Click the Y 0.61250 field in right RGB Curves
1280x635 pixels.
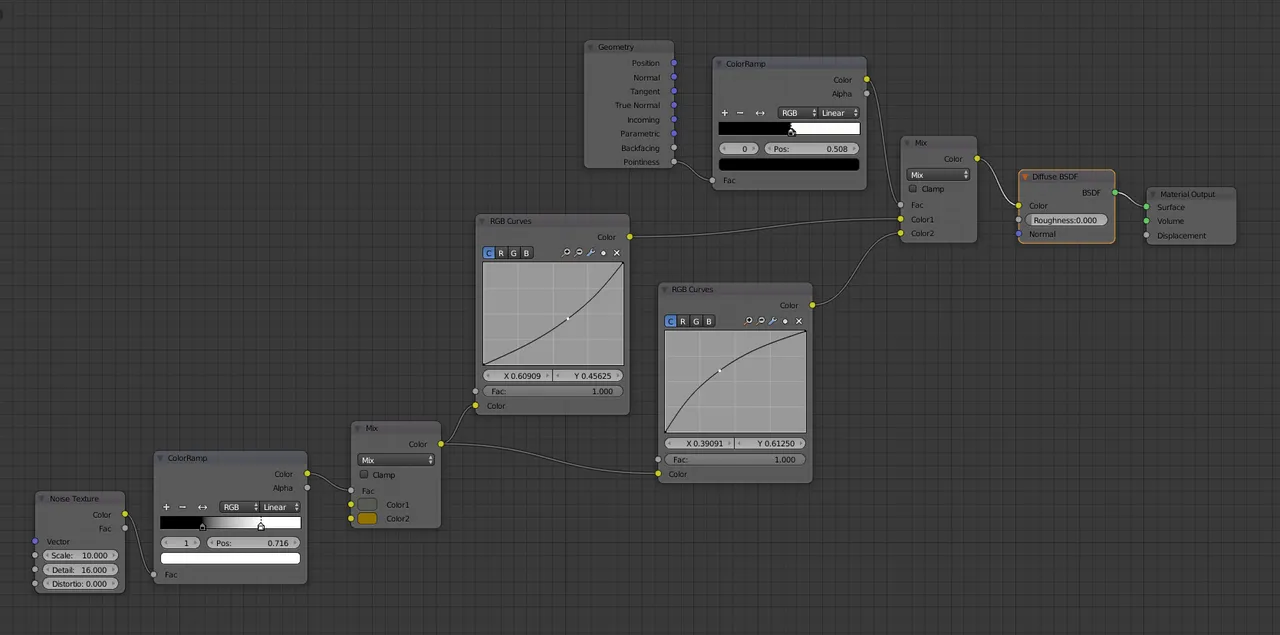771,443
